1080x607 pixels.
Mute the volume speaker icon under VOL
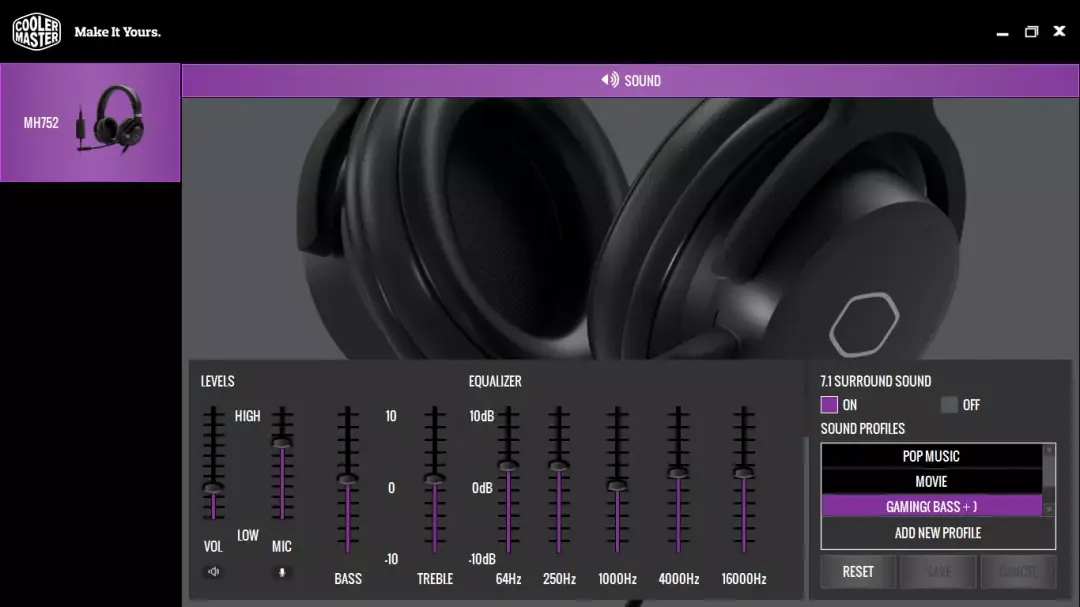coord(214,571)
